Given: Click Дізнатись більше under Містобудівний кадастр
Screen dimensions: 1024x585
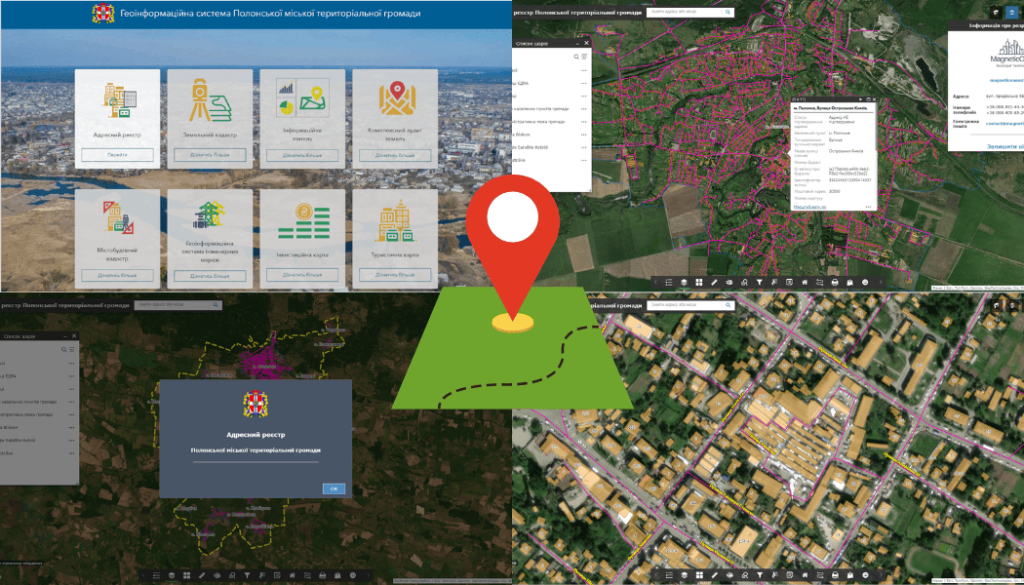Looking at the screenshot, I should [118, 275].
